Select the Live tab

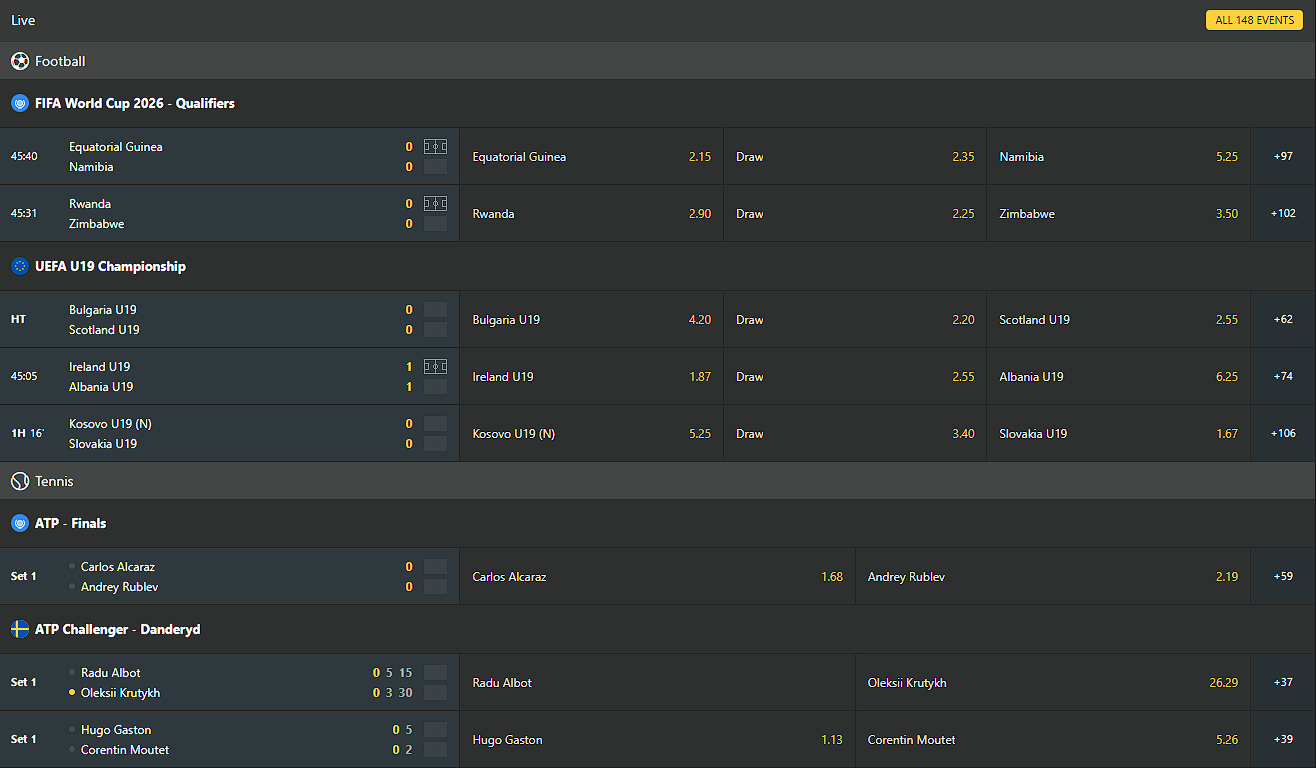[x=23, y=20]
